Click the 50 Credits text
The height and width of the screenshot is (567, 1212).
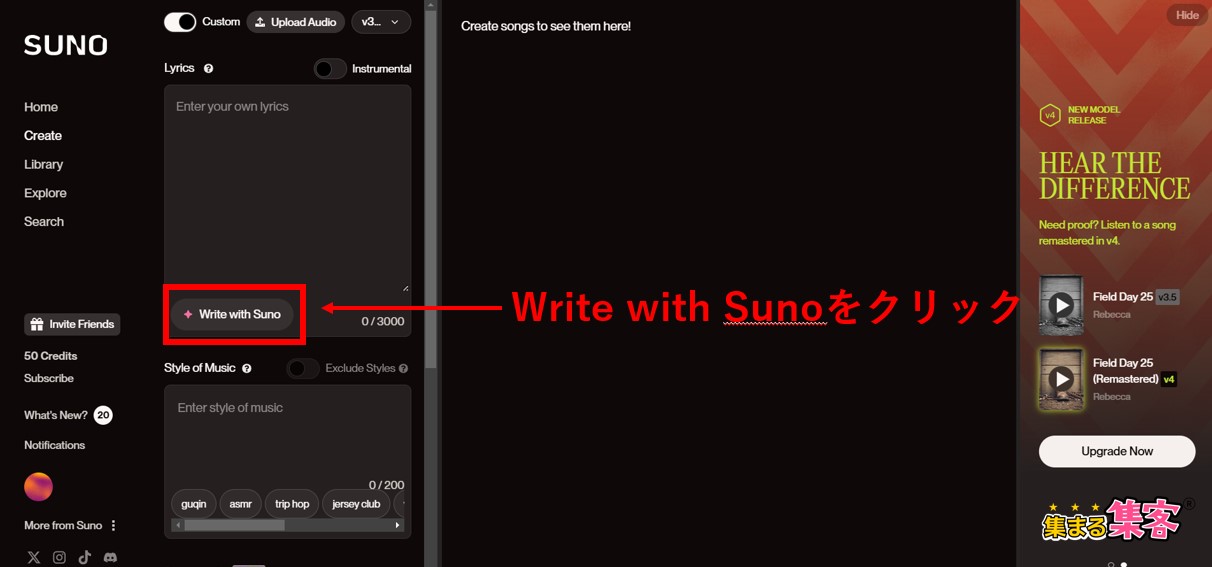click(x=50, y=356)
